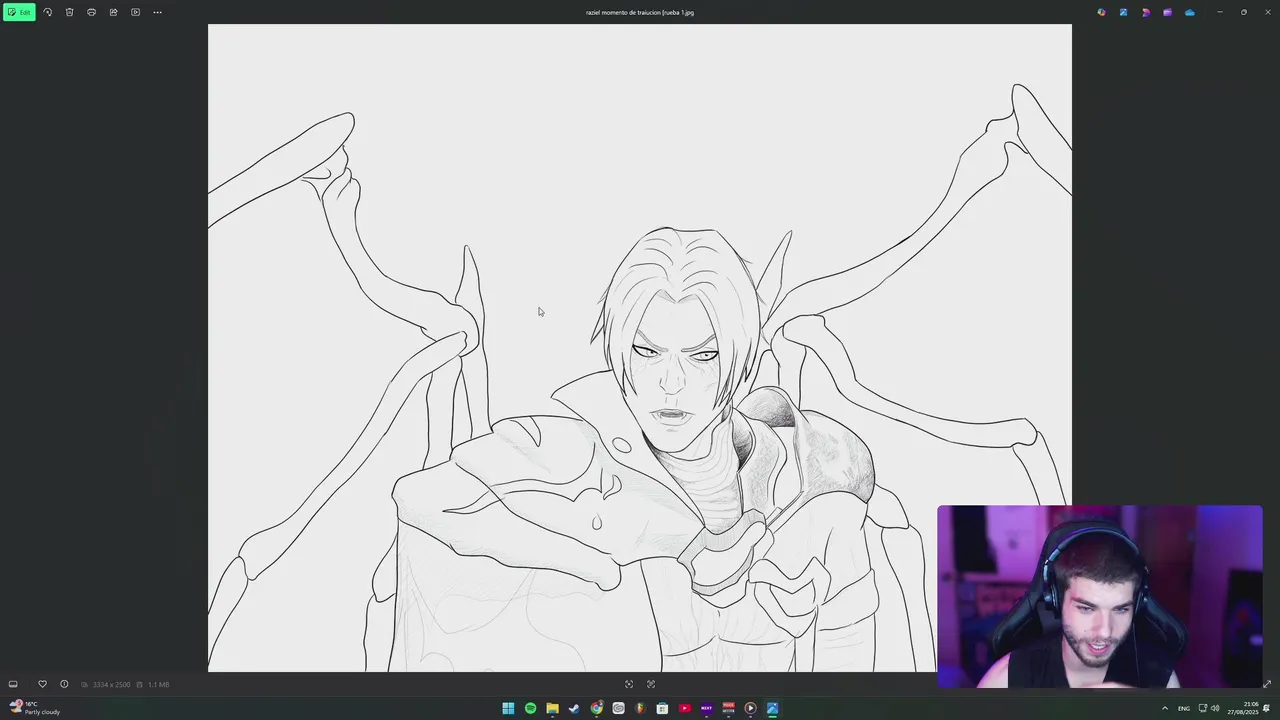Open Google Chrome from the taskbar
The width and height of the screenshot is (1280, 720).
pyautogui.click(x=596, y=708)
